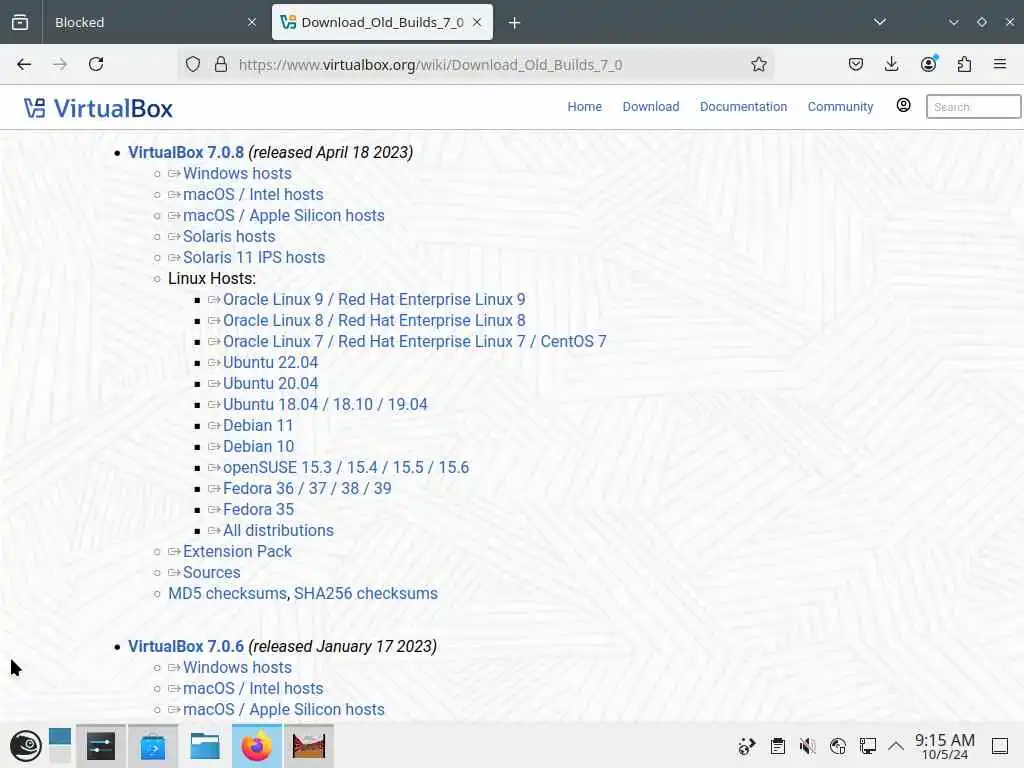1024x768 pixels.
Task: Open the extensions puzzle icon
Action: [x=964, y=64]
